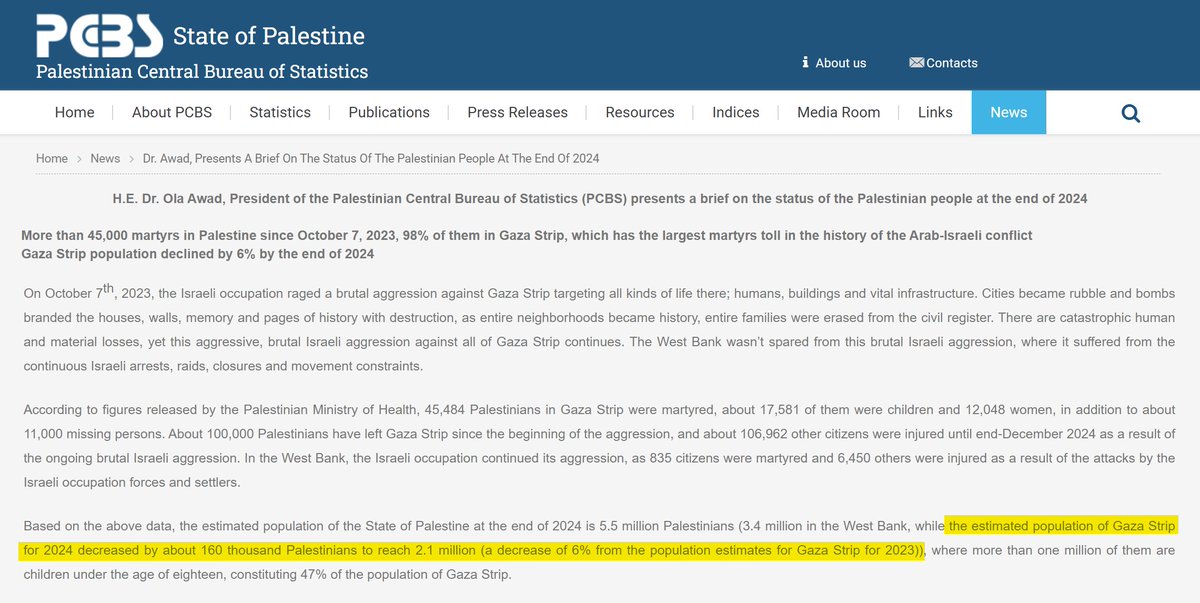Open the About PCBS menu
Viewport: 1200px width, 603px height.
pos(172,112)
